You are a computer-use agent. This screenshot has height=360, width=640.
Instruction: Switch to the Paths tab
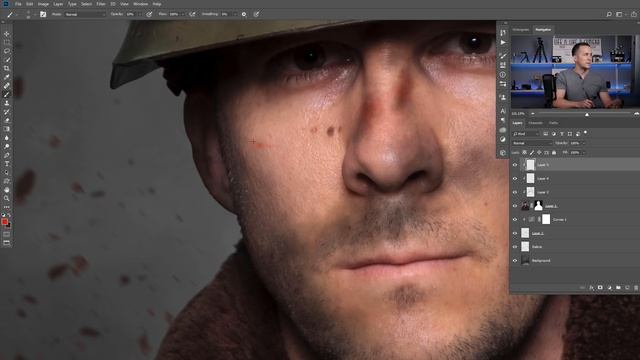[x=553, y=123]
